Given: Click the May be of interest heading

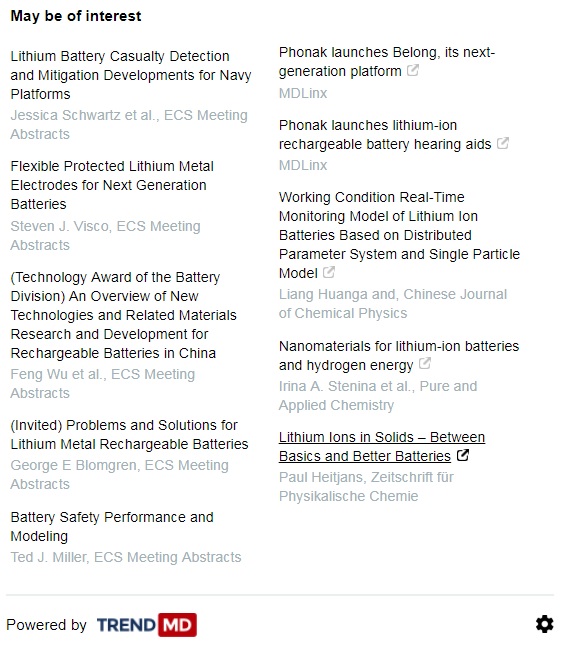Looking at the screenshot, I should click(x=76, y=16).
